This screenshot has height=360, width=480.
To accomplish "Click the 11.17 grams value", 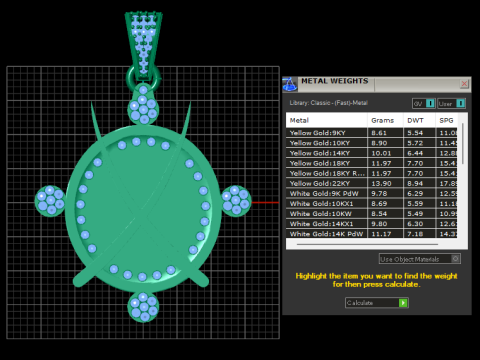I will pyautogui.click(x=381, y=234).
